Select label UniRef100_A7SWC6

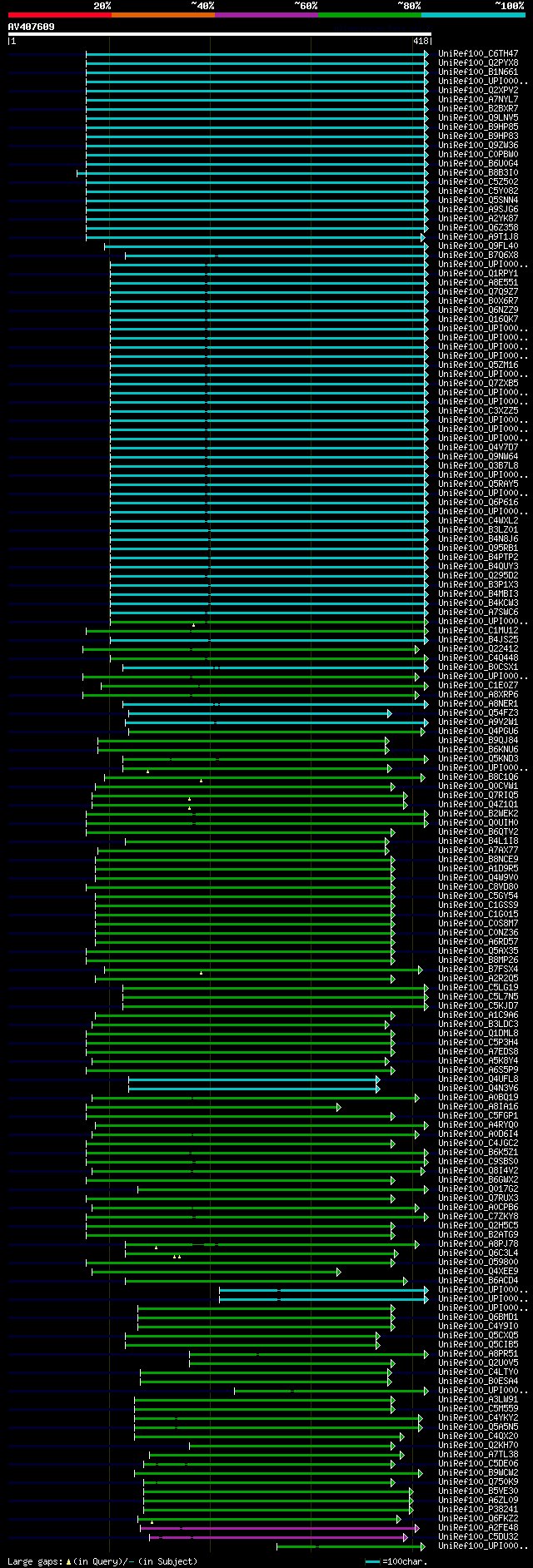(x=478, y=612)
